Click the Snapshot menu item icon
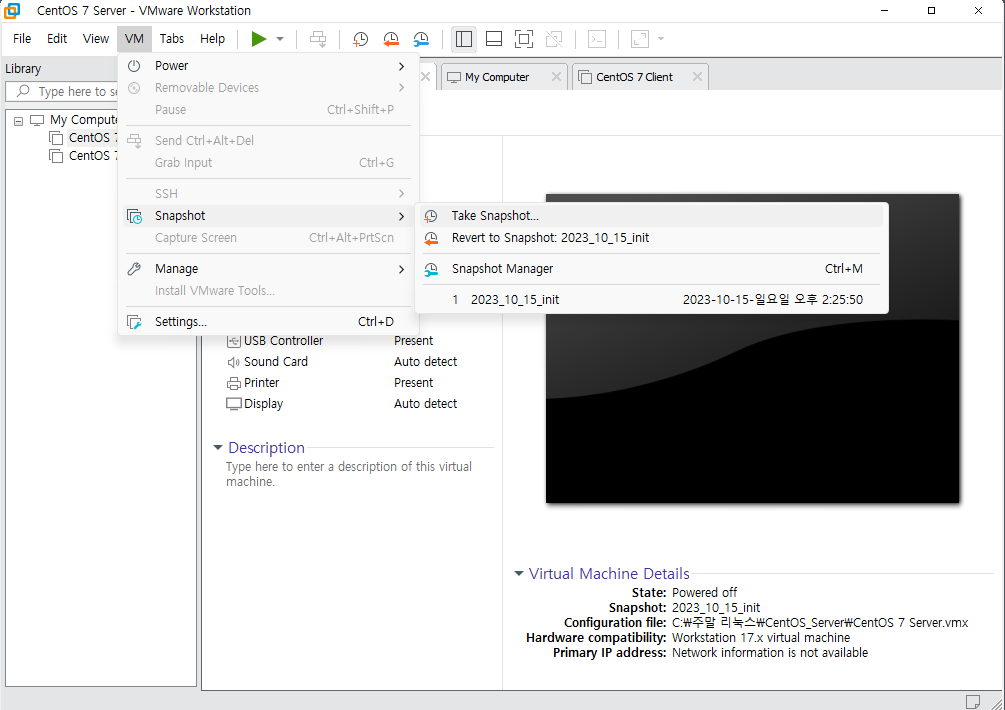The height and width of the screenshot is (710, 1005). 134,217
